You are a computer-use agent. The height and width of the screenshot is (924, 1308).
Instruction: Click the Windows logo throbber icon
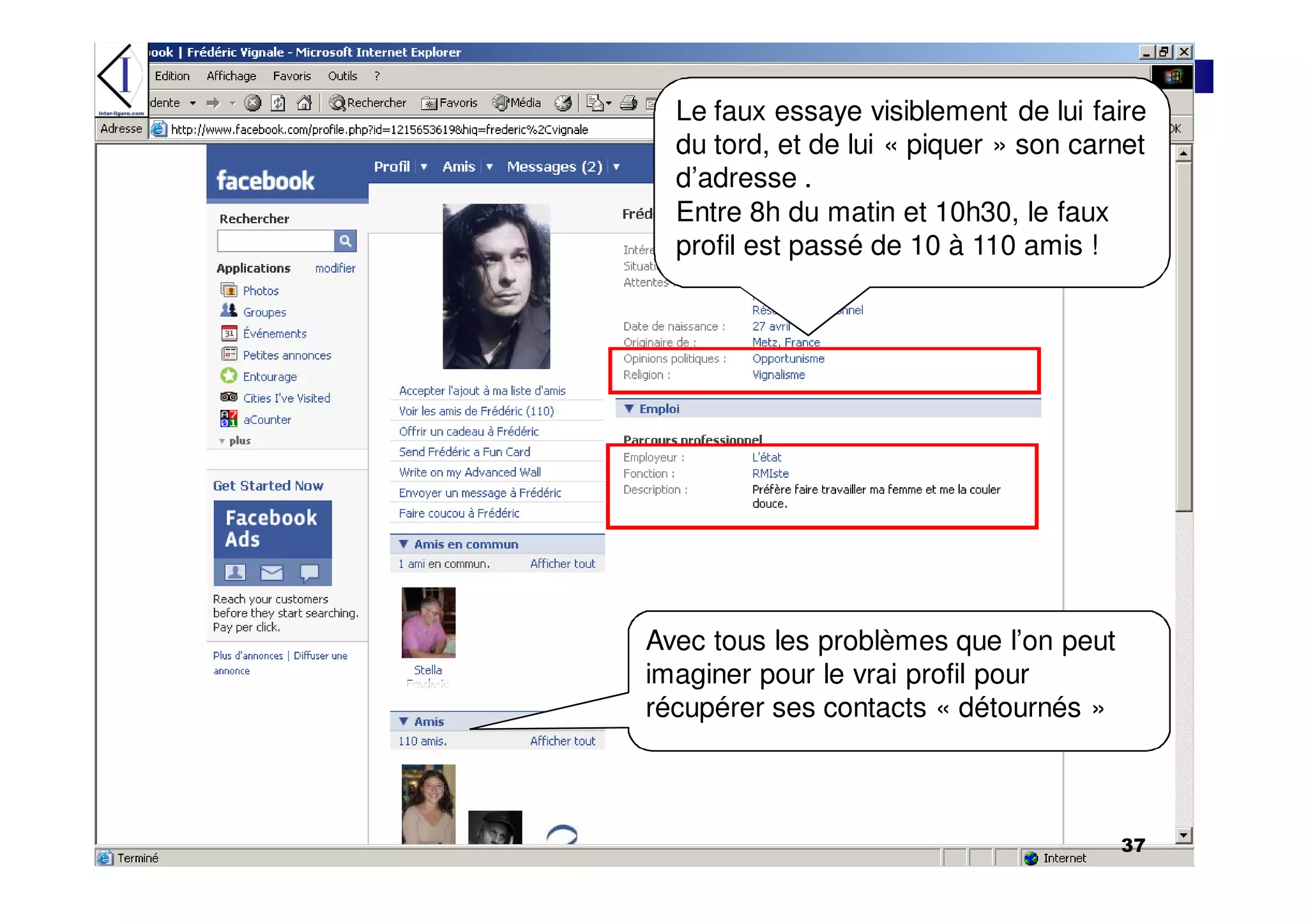pos(1172,77)
